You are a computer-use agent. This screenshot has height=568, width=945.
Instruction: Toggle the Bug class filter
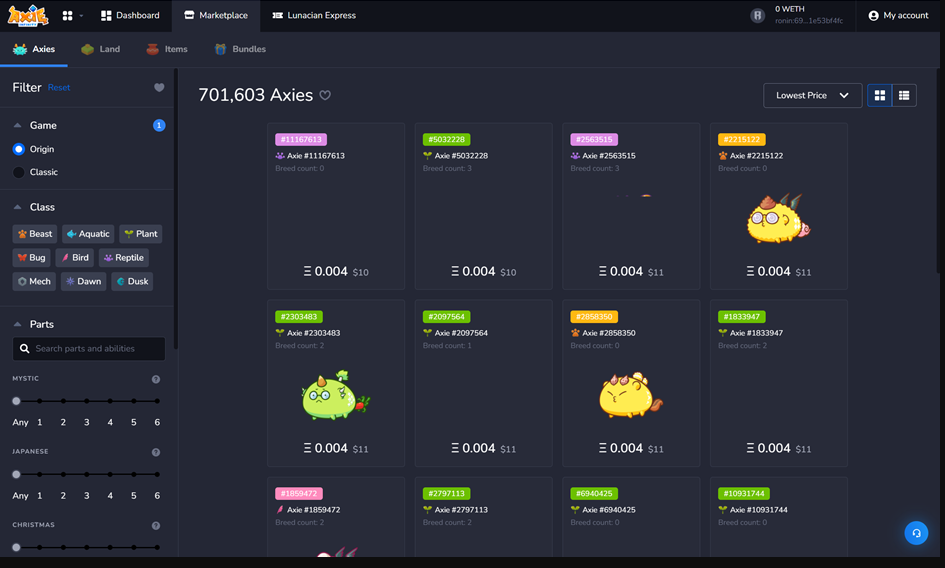point(31,257)
